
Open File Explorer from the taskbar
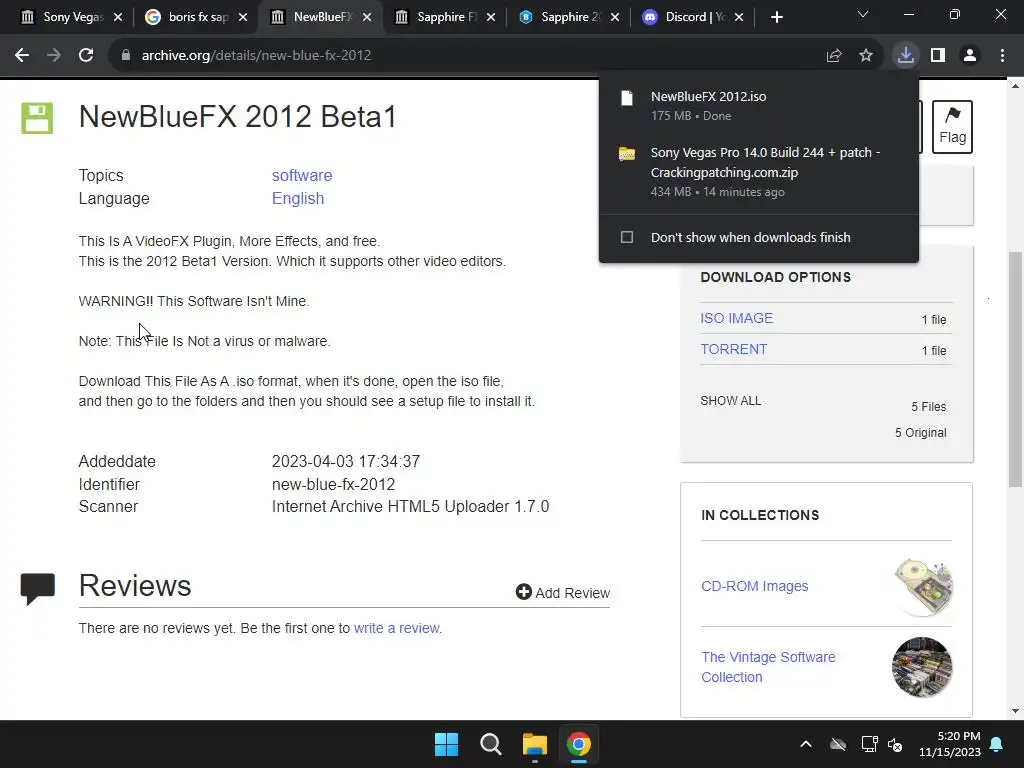click(x=535, y=744)
